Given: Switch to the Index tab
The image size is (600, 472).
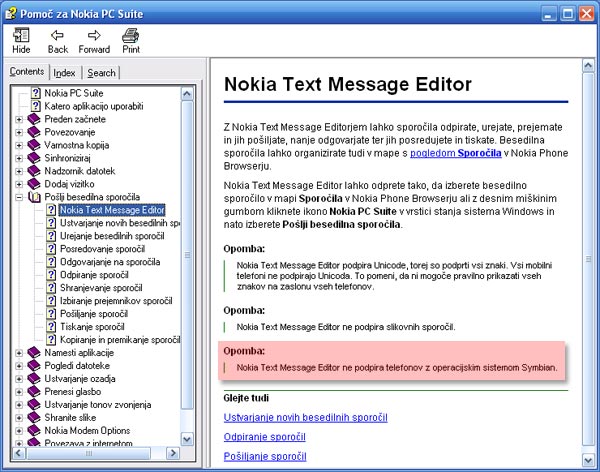Looking at the screenshot, I should [x=64, y=73].
